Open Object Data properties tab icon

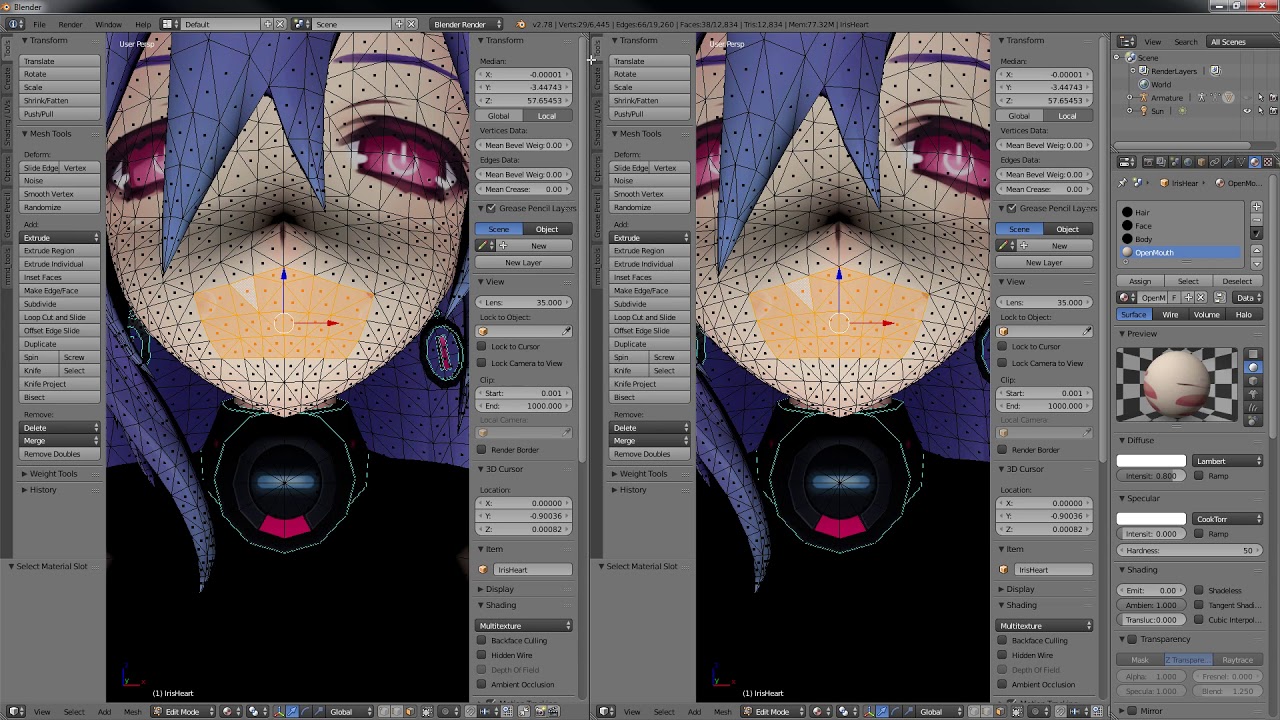point(1241,162)
